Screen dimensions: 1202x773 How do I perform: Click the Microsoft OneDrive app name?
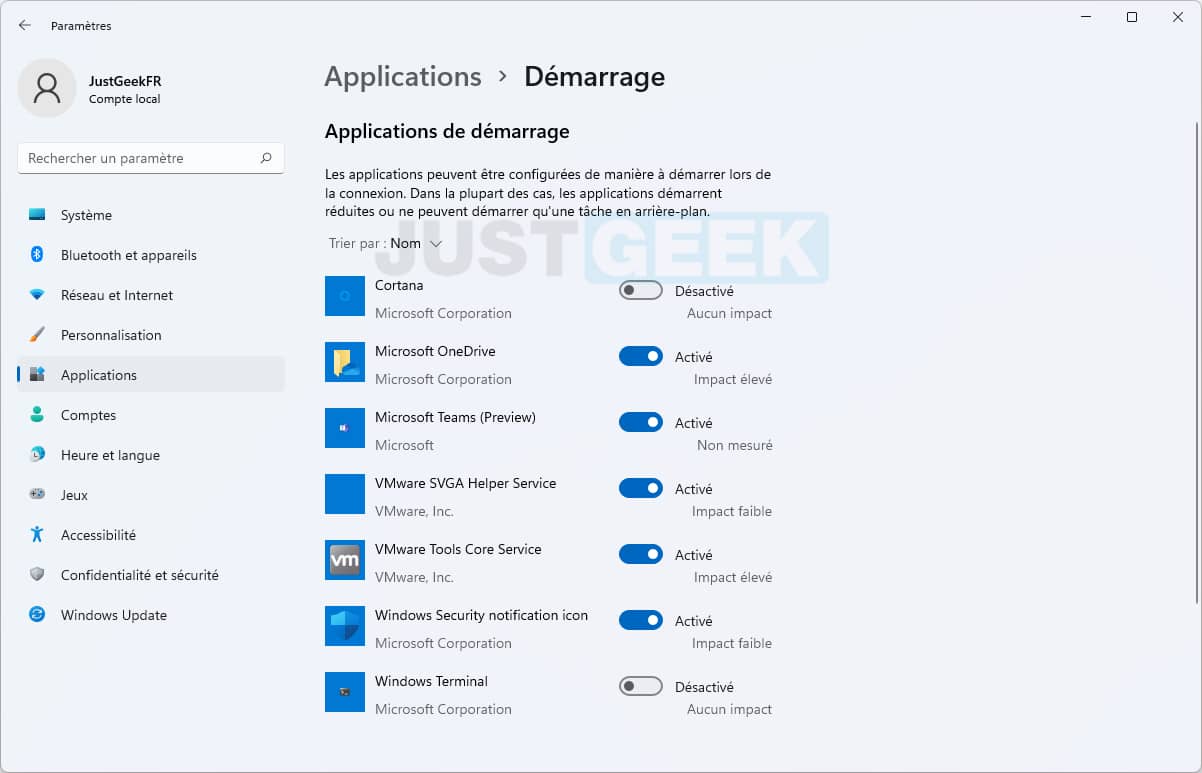435,351
